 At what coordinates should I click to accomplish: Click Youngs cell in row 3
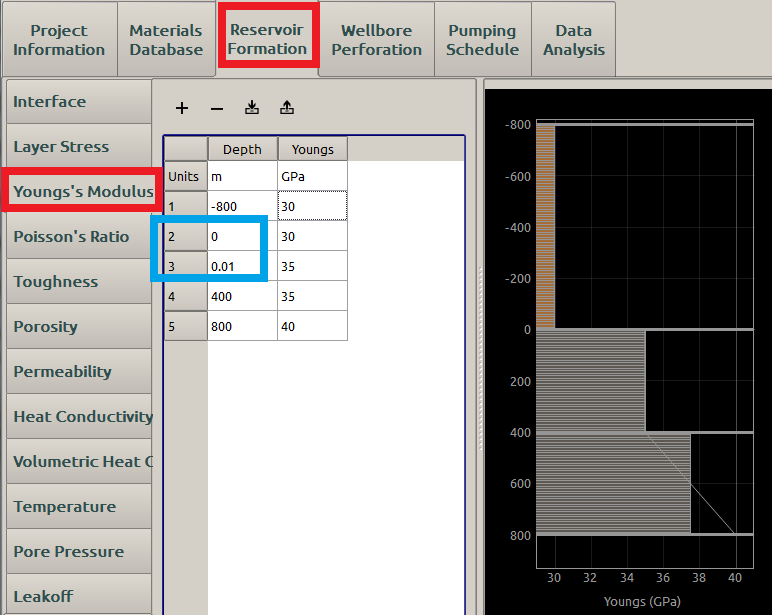point(313,266)
